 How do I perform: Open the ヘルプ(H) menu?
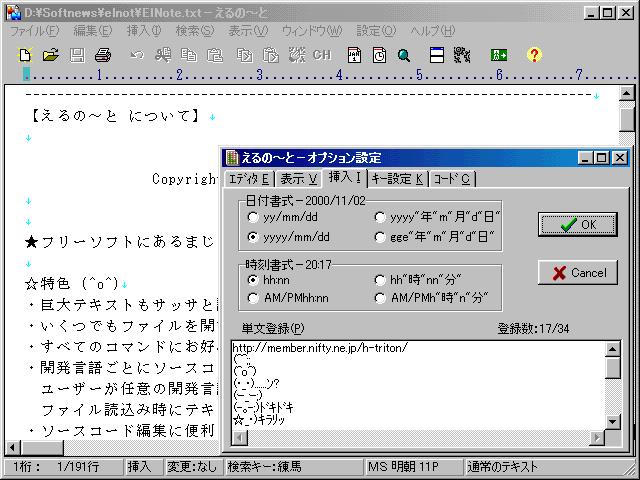coord(433,31)
